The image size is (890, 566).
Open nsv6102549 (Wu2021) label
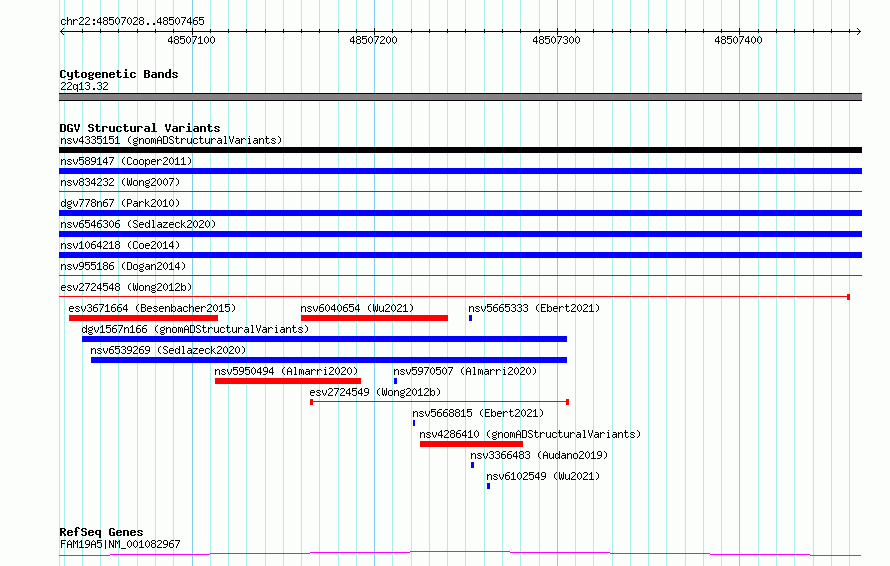coord(543,476)
